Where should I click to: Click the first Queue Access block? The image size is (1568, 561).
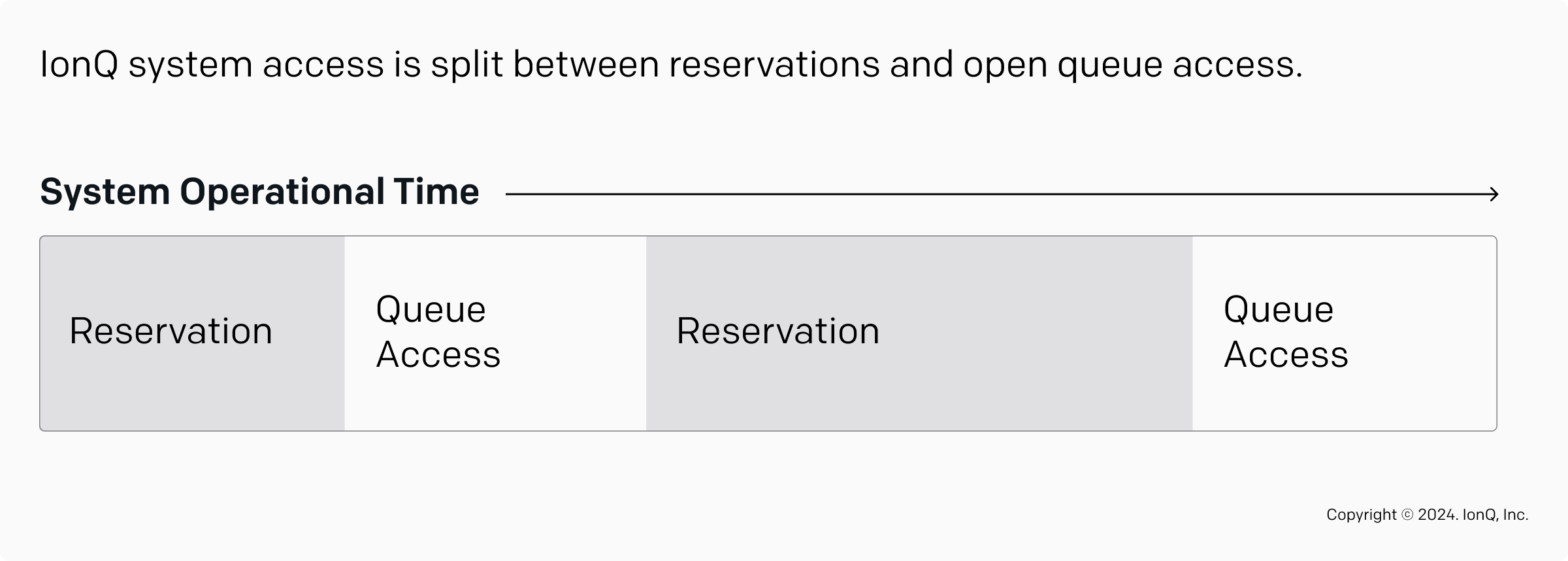(495, 333)
